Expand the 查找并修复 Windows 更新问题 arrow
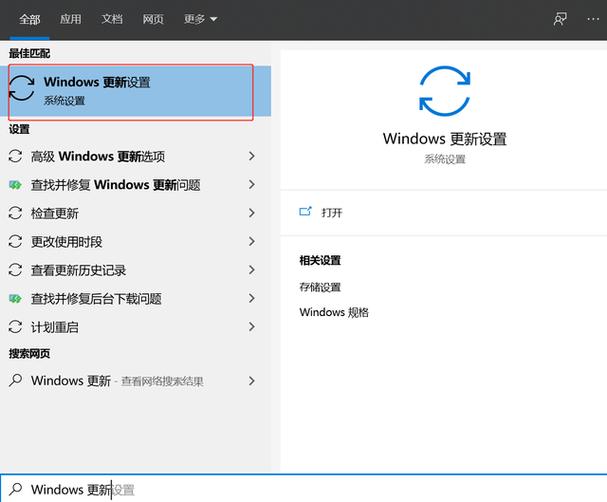The image size is (607, 502). (x=252, y=184)
